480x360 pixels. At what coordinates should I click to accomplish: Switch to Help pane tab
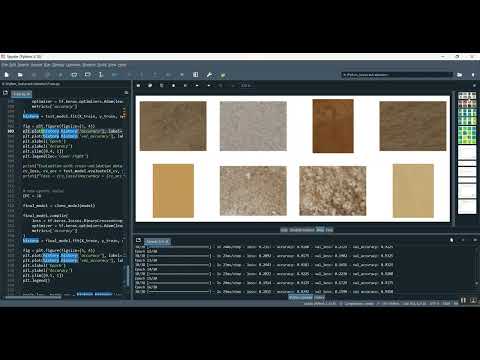(284, 230)
